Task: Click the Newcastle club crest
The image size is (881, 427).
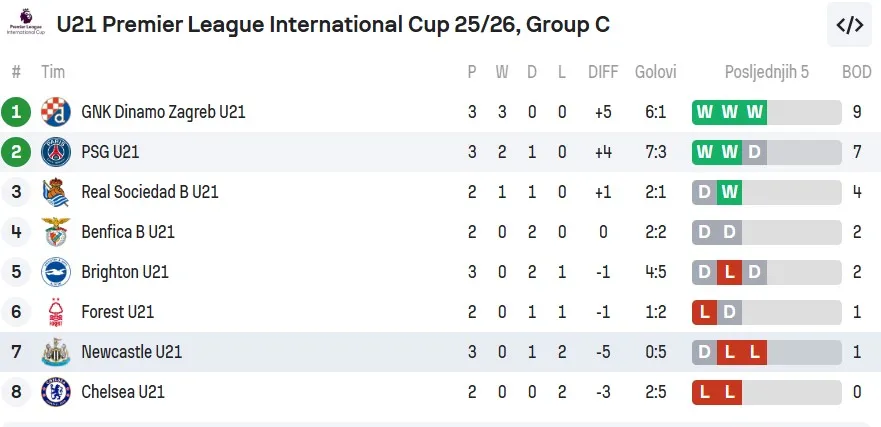Action: click(56, 352)
